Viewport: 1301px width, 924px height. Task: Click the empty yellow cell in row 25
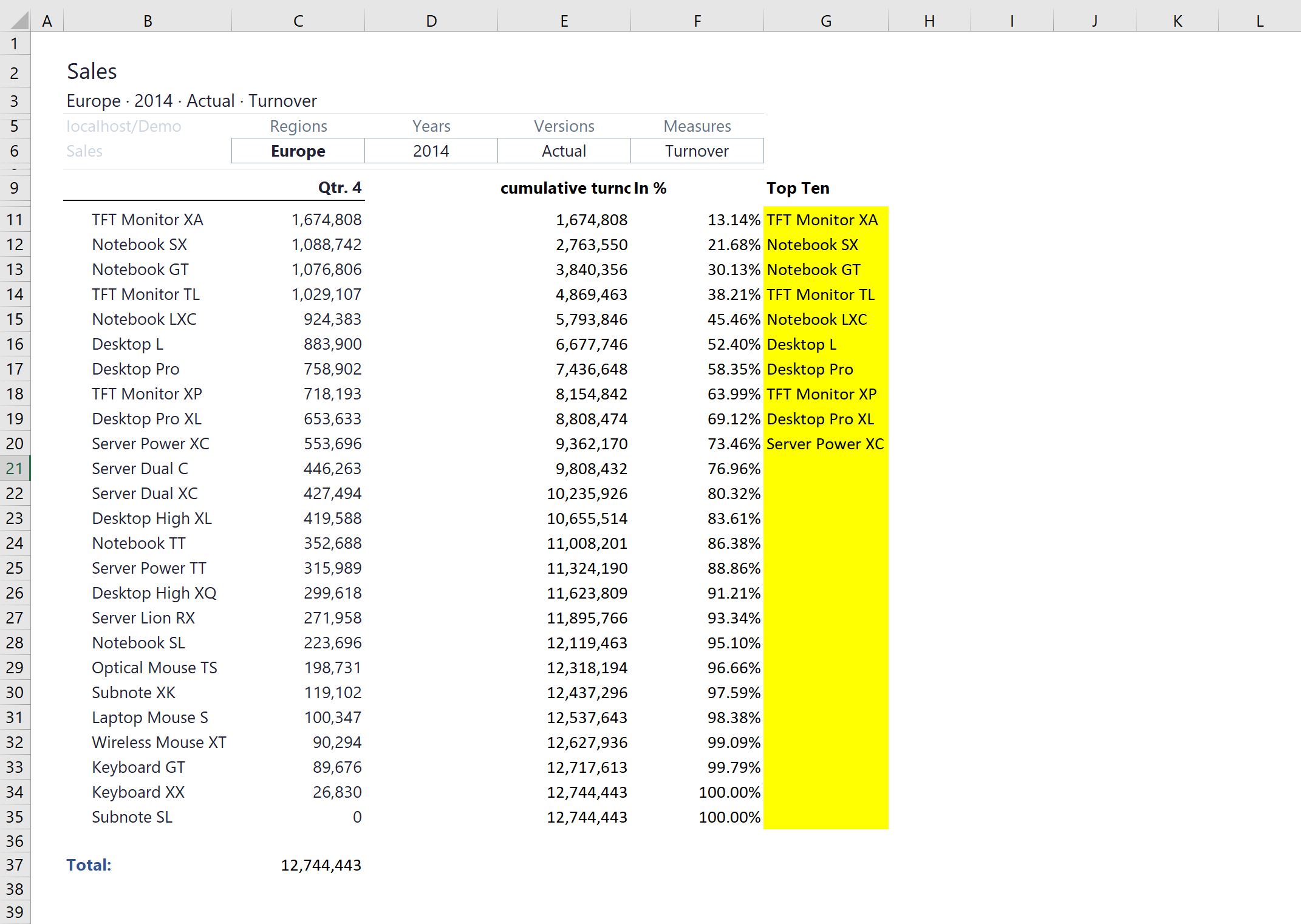(x=825, y=568)
